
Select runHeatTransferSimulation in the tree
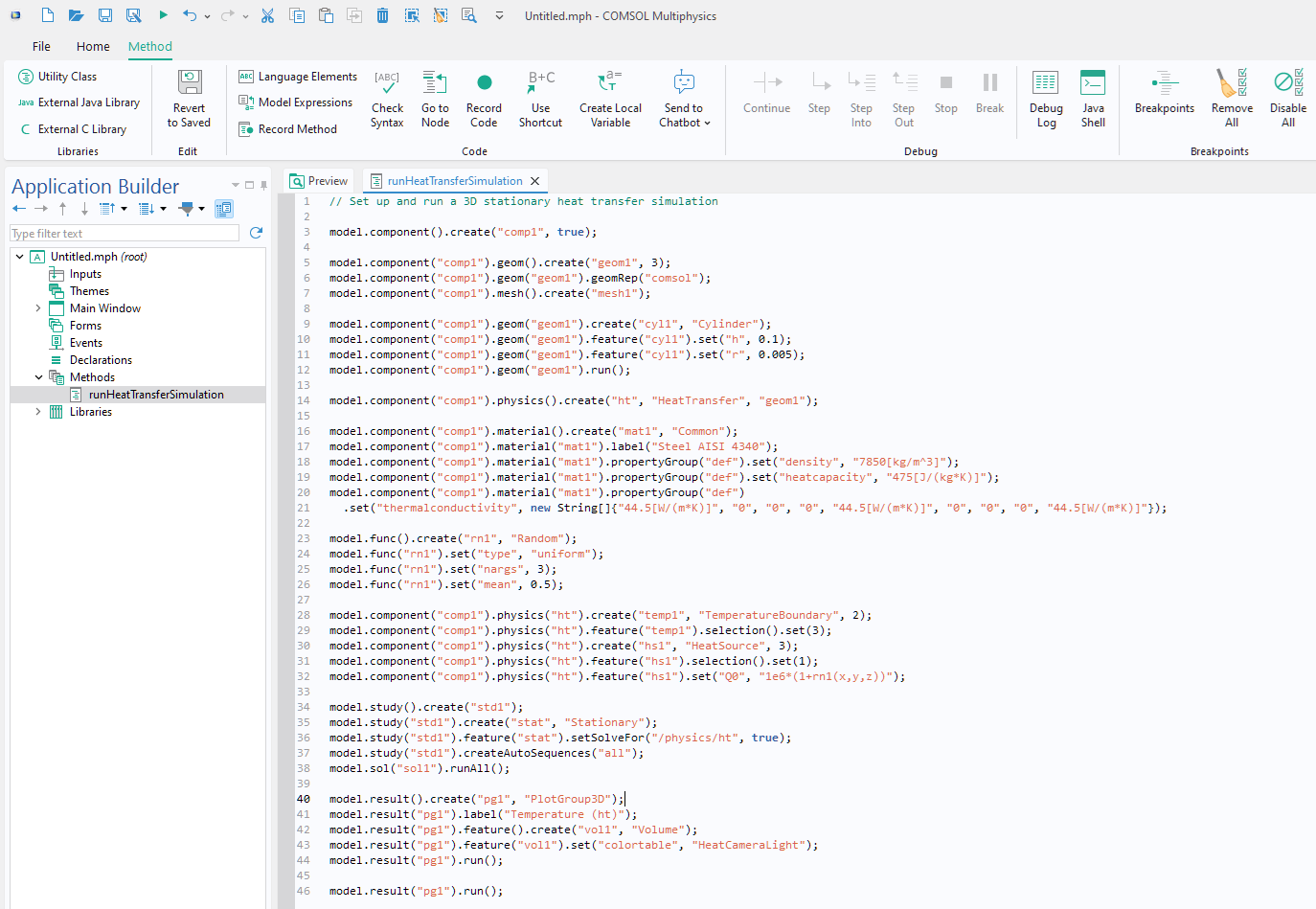pos(156,395)
